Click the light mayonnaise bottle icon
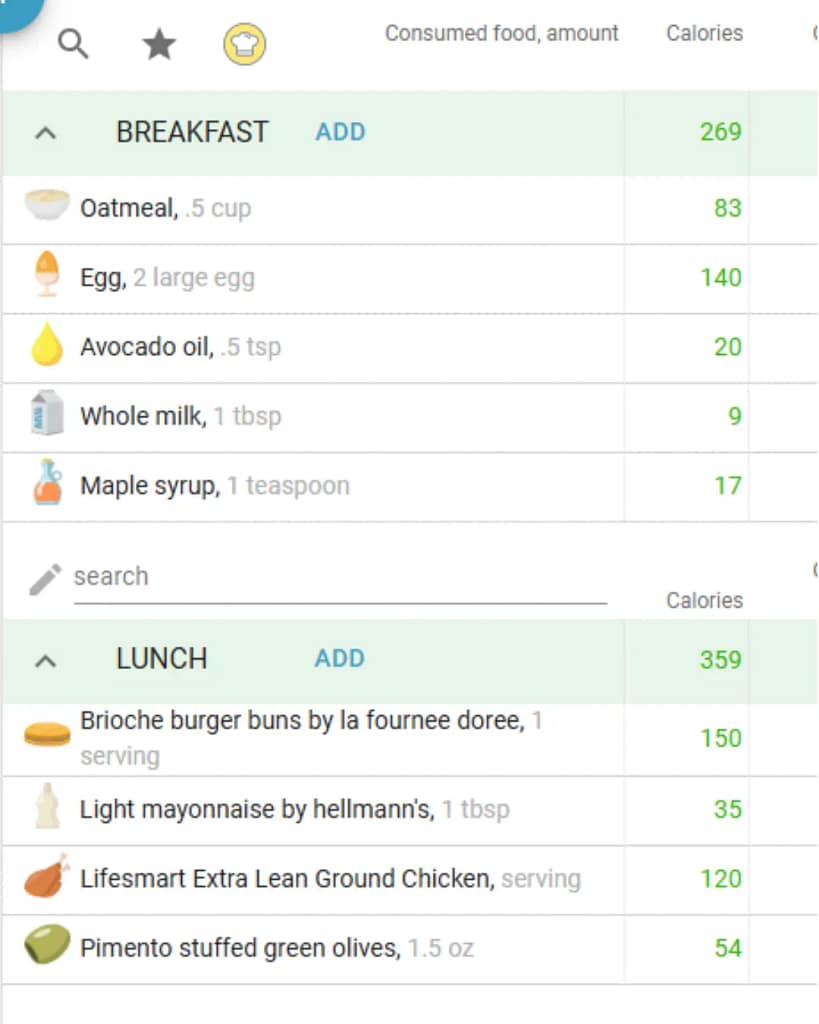Viewport: 819px width, 1024px height. click(x=47, y=807)
